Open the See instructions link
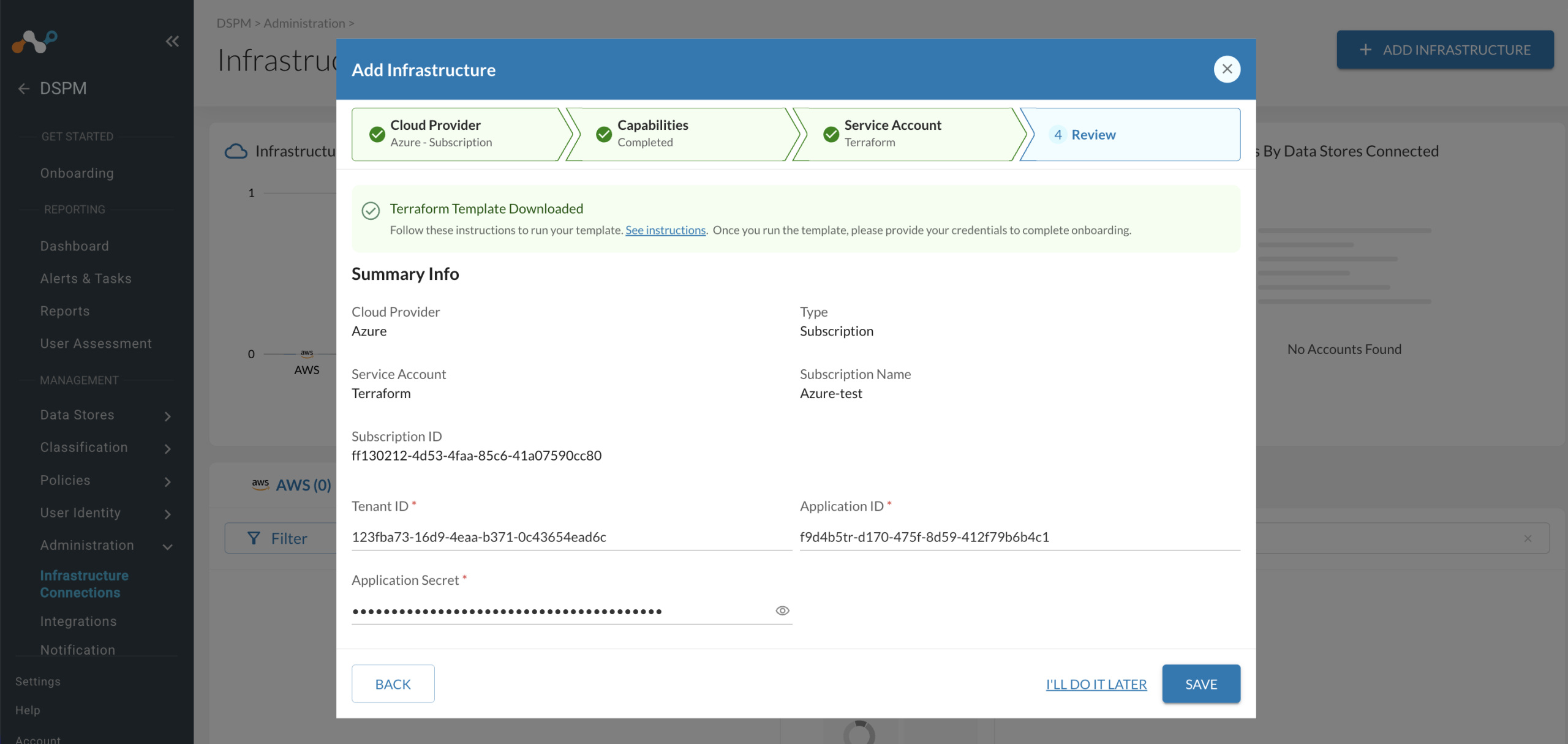The width and height of the screenshot is (1568, 744). click(x=665, y=230)
